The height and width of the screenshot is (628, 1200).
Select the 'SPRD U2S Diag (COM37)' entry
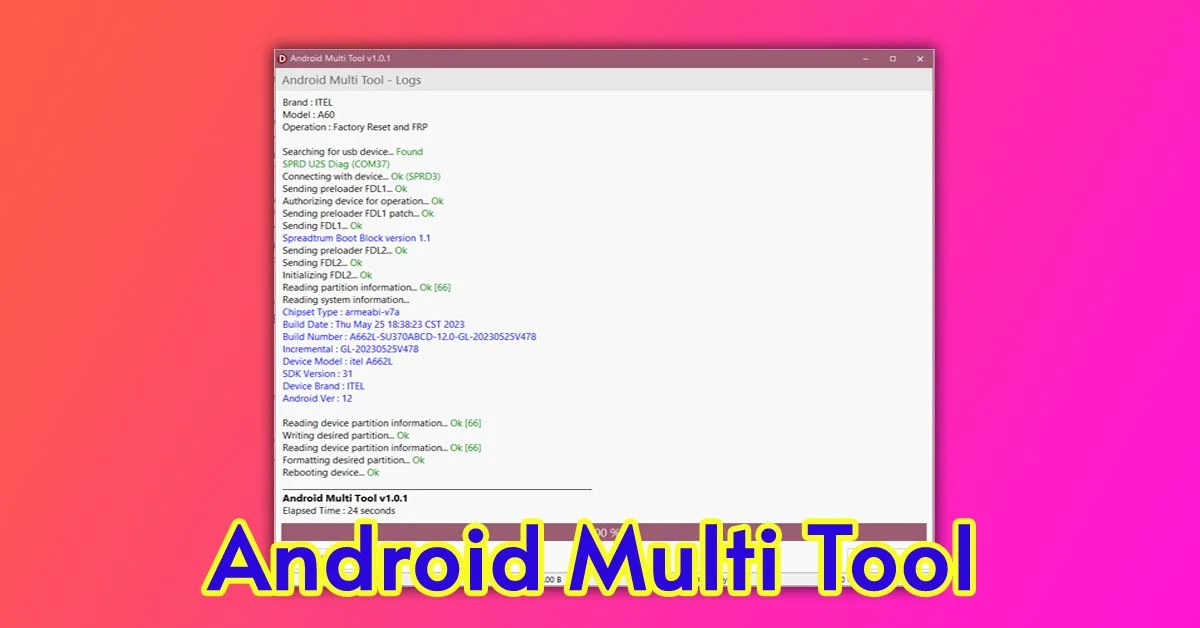click(x=336, y=164)
